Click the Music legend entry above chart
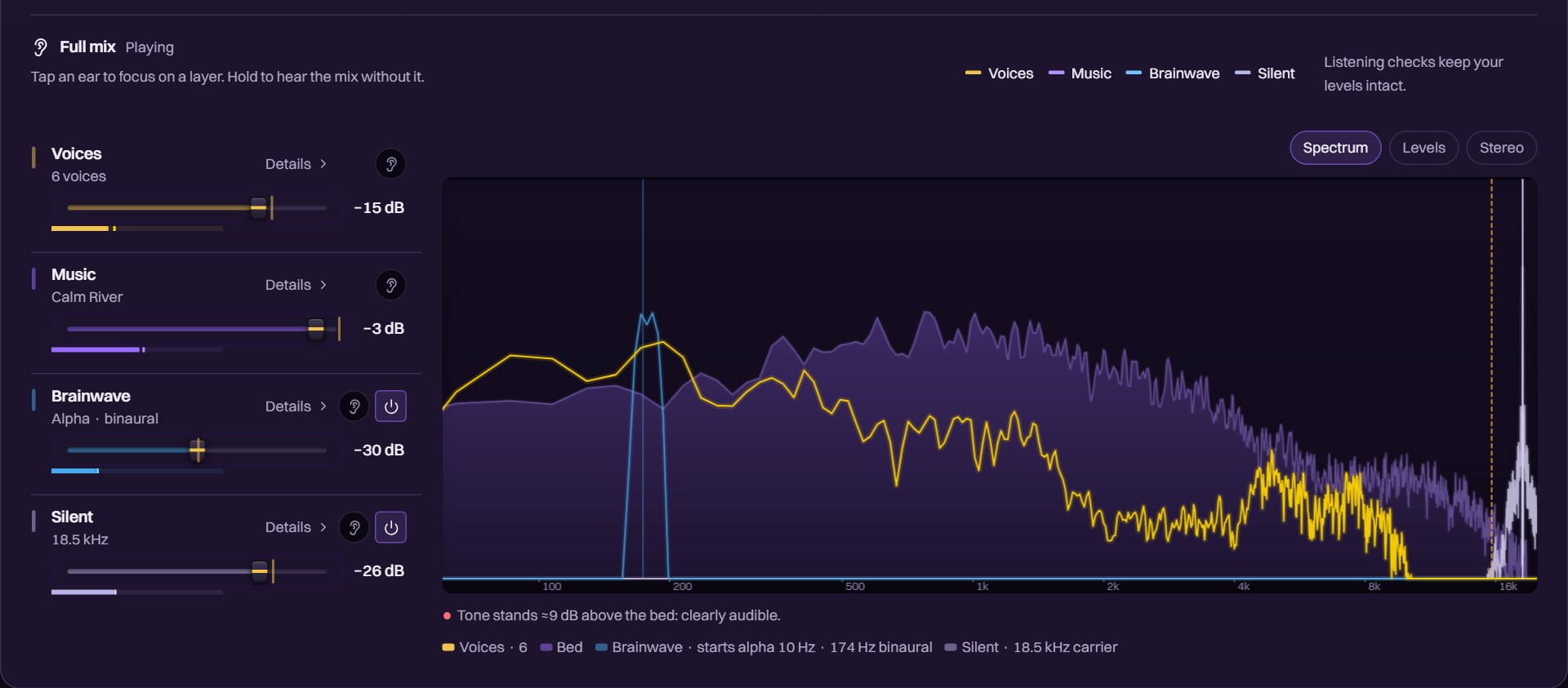The height and width of the screenshot is (688, 1568). [1080, 73]
